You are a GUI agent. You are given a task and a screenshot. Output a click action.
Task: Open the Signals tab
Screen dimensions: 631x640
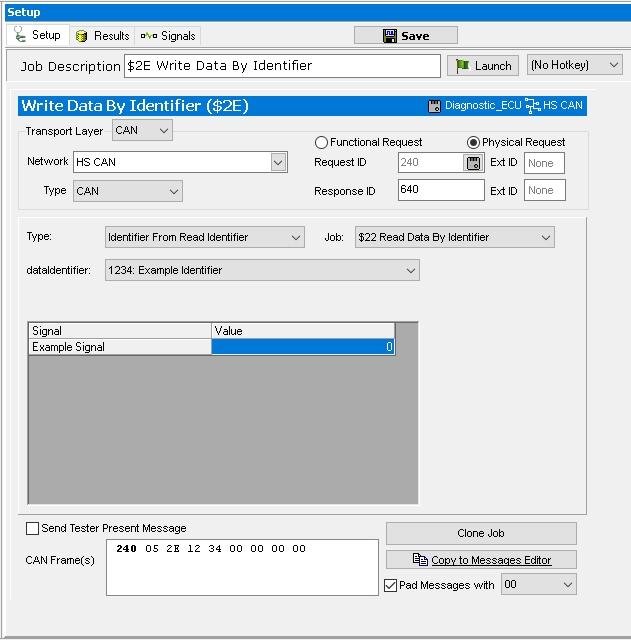[x=168, y=36]
